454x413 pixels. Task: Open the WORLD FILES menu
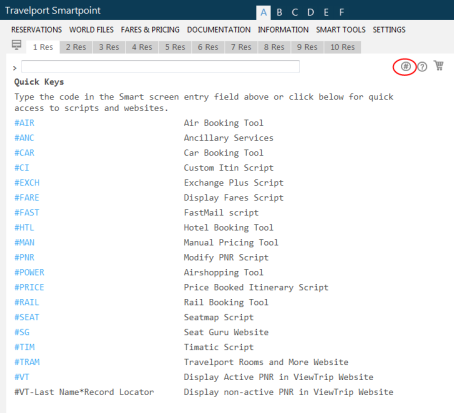(91, 30)
